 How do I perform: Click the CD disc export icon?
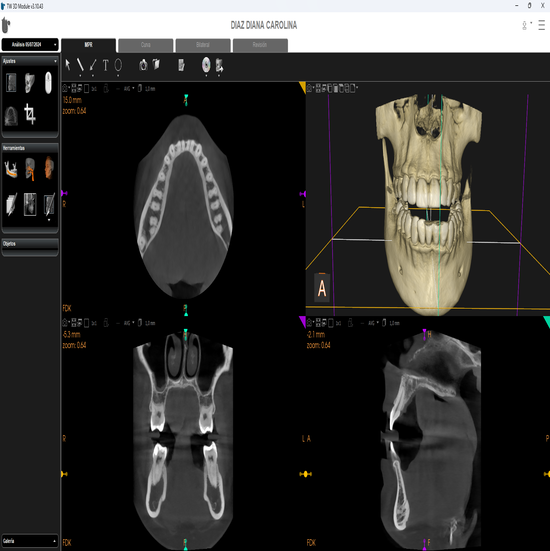point(206,65)
